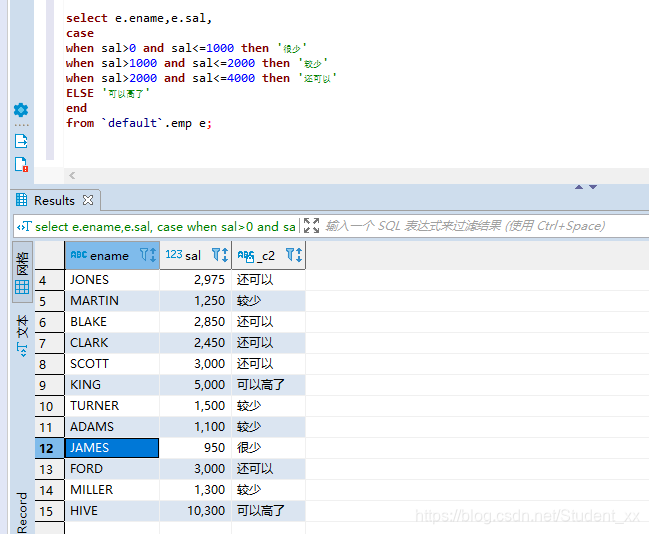Screen dimensions: 649x534
Task: Switch to the grid view side tab
Action: click(22, 272)
